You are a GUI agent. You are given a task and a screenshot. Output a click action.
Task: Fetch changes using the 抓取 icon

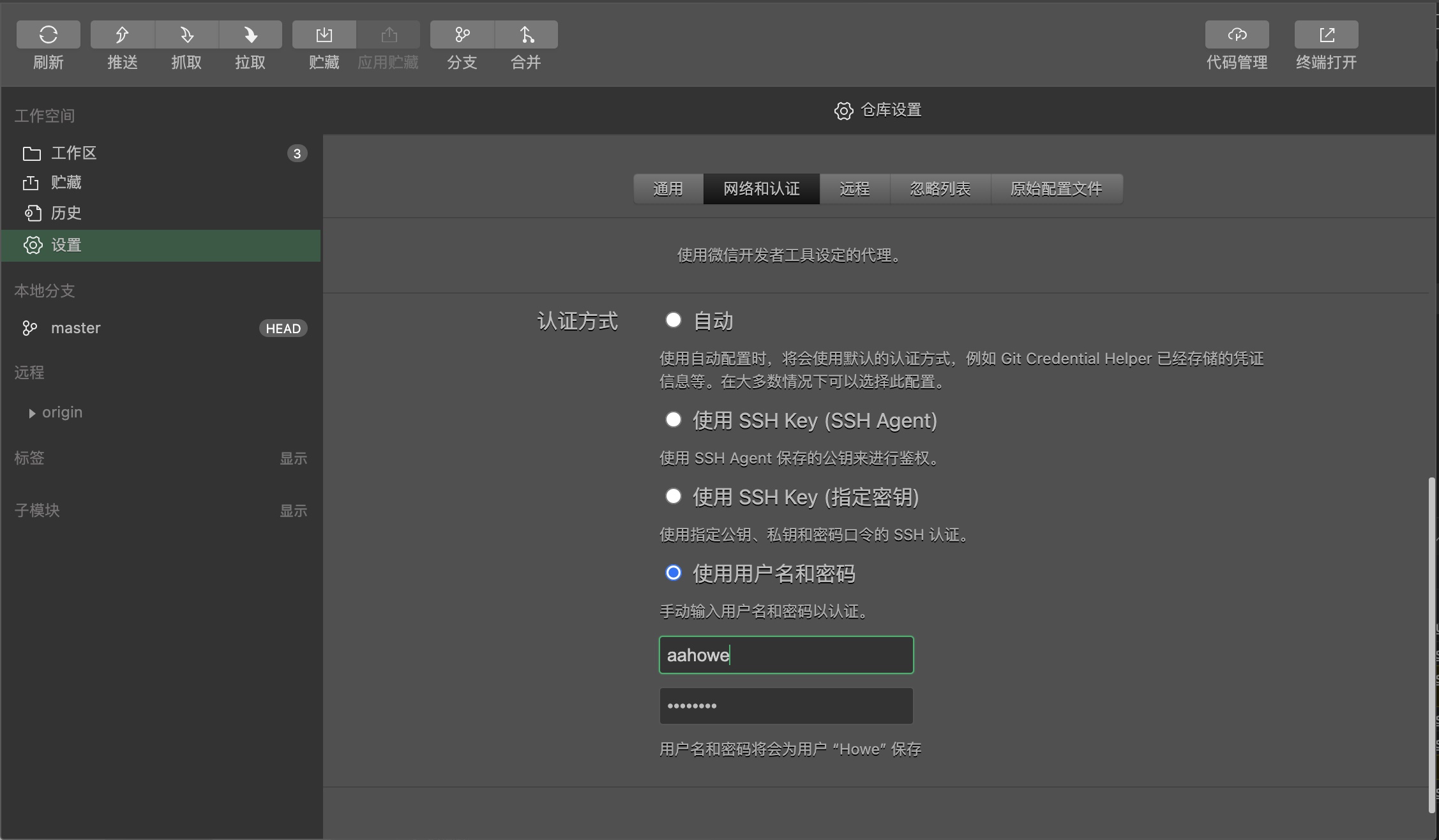click(186, 34)
